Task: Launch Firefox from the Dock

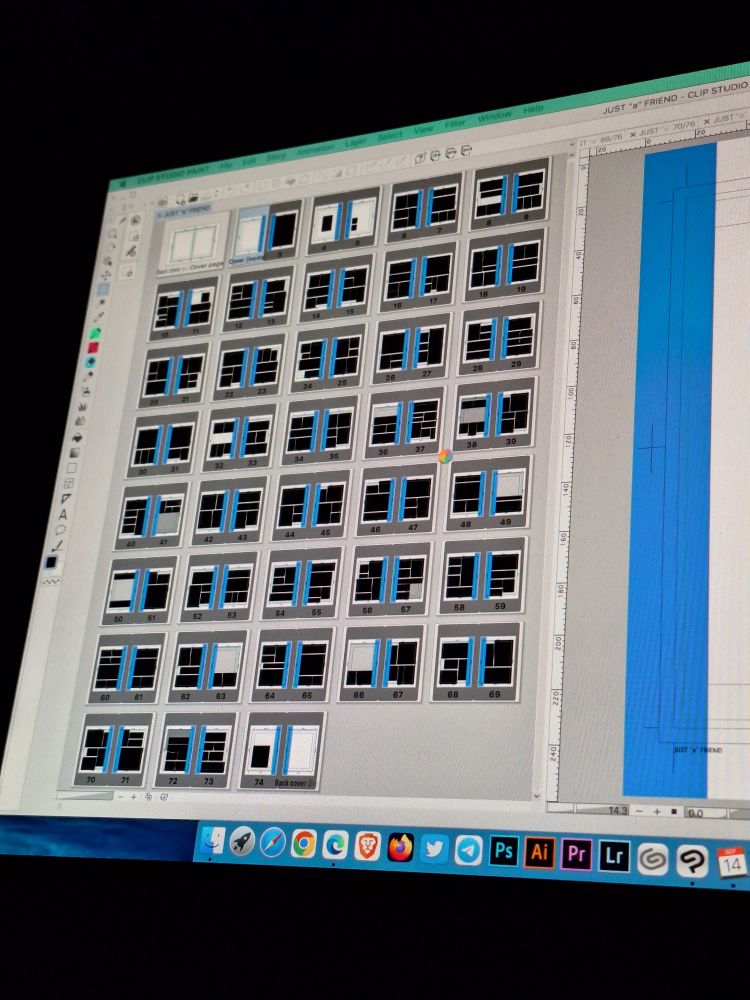Action: click(x=401, y=848)
